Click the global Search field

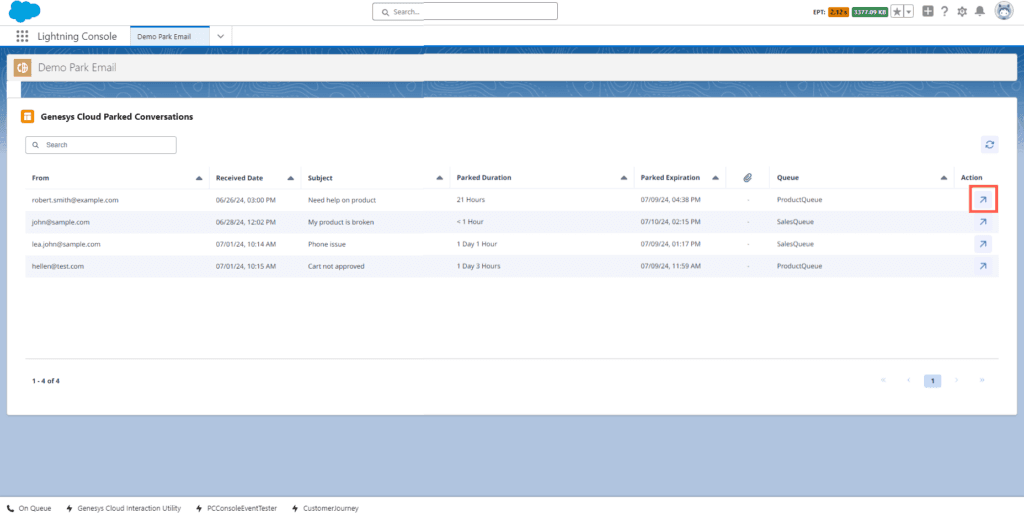465,11
